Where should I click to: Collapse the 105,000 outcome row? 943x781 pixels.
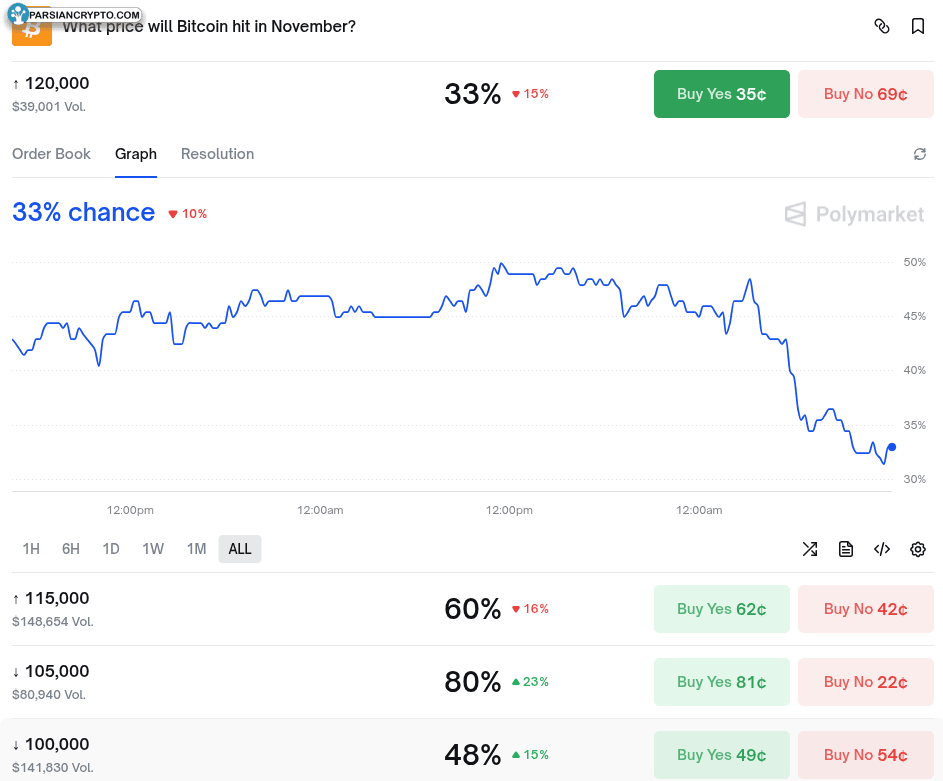pos(16,671)
